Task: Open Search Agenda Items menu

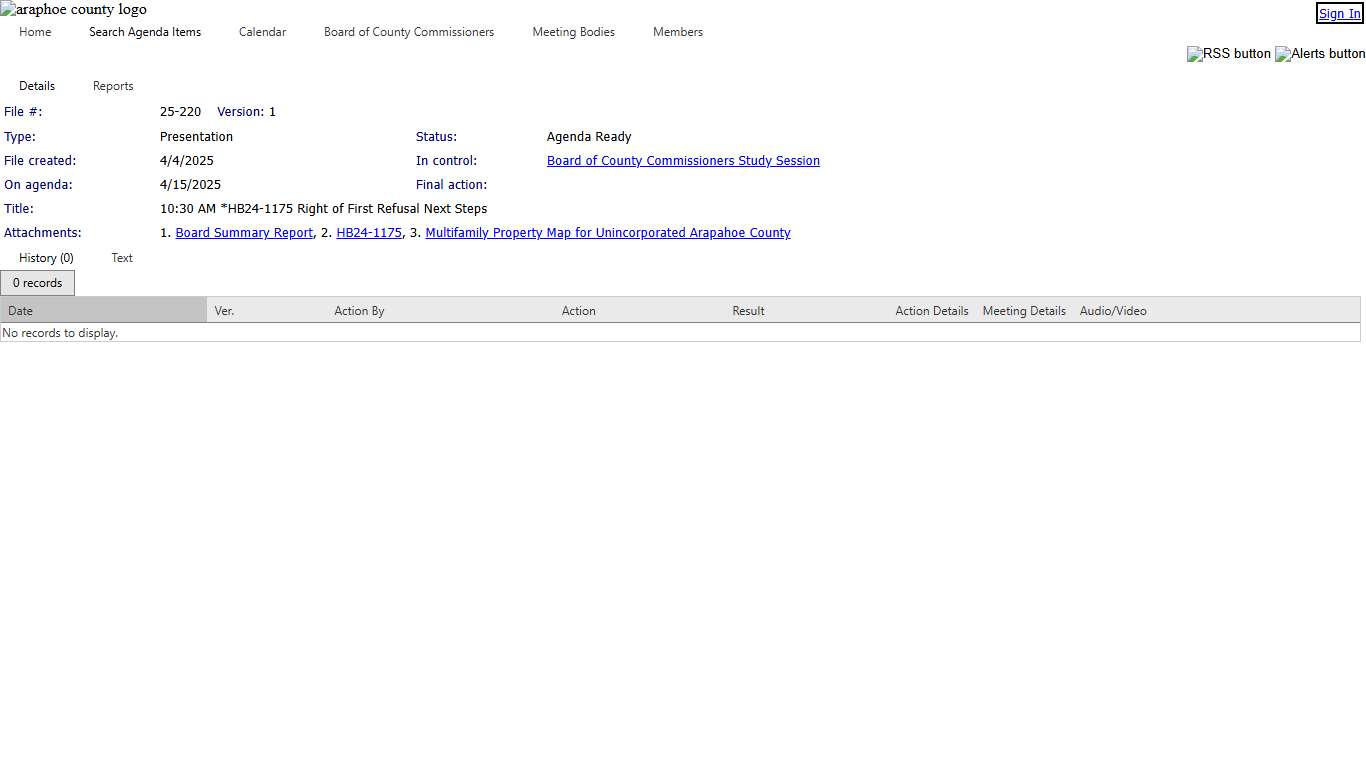Action: tap(145, 32)
